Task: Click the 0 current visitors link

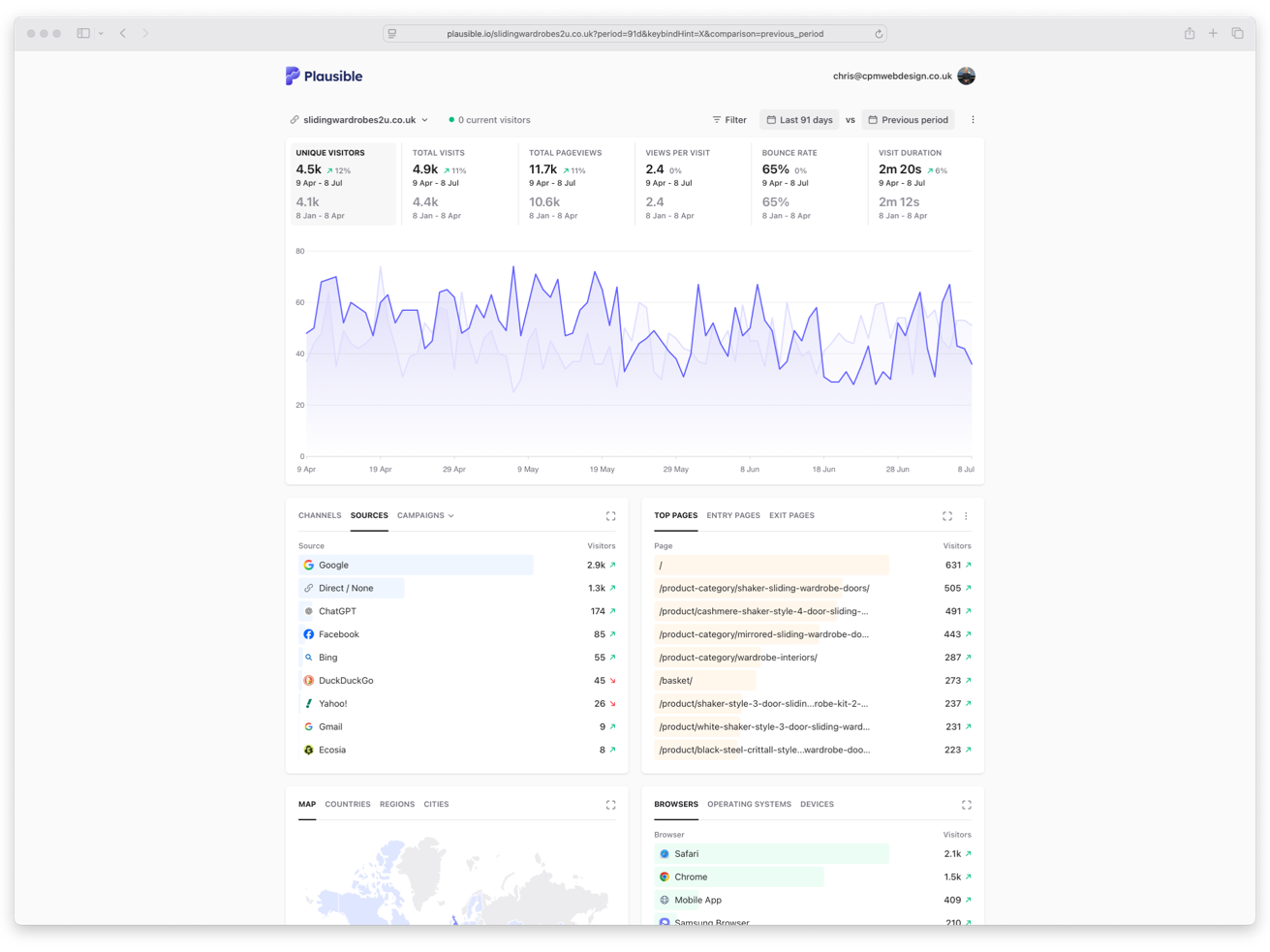Action: [489, 120]
